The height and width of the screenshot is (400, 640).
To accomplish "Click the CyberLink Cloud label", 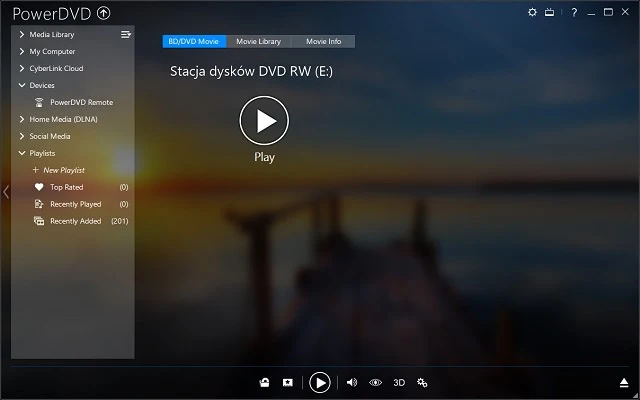I will [56, 69].
